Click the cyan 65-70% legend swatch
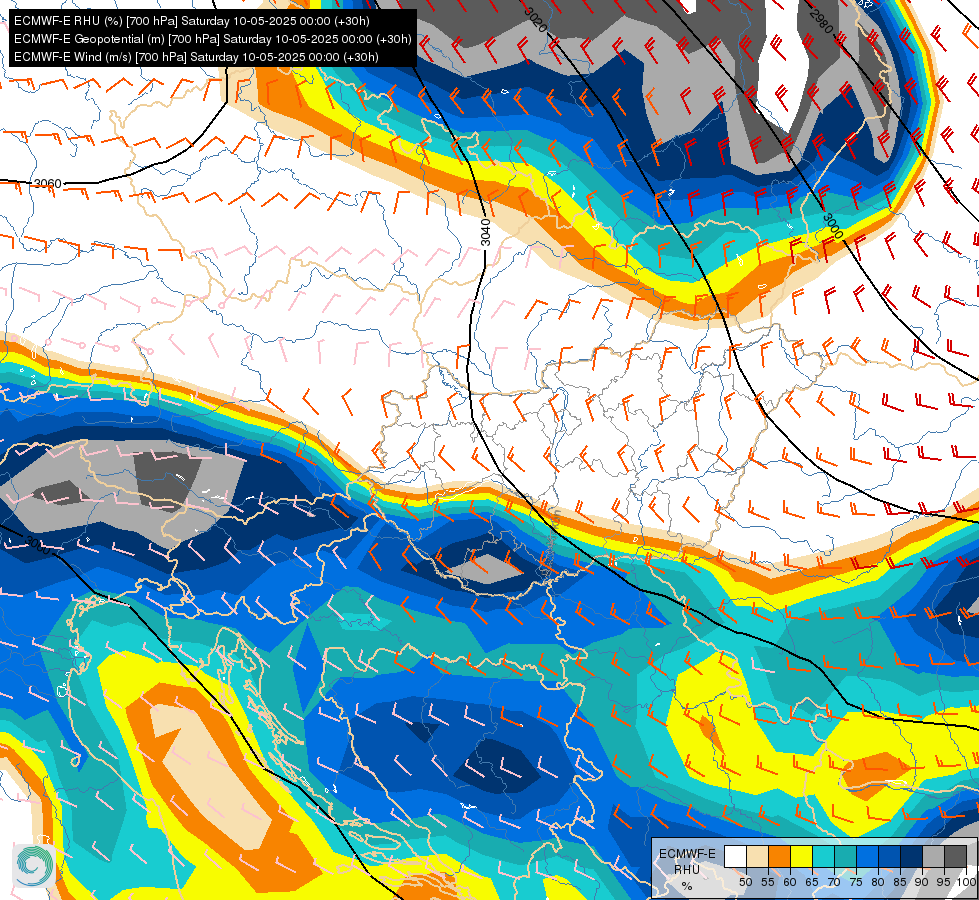Screen dimensions: 979x900 coord(824,856)
